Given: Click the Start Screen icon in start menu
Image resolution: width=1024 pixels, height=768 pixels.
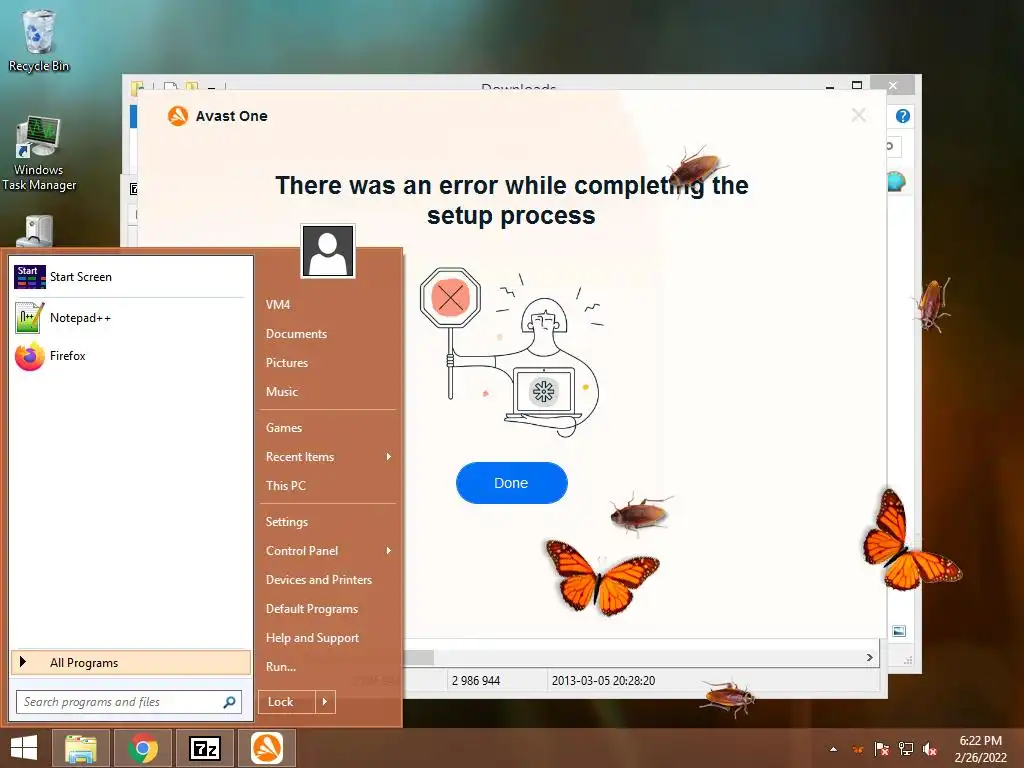Looking at the screenshot, I should (30, 277).
